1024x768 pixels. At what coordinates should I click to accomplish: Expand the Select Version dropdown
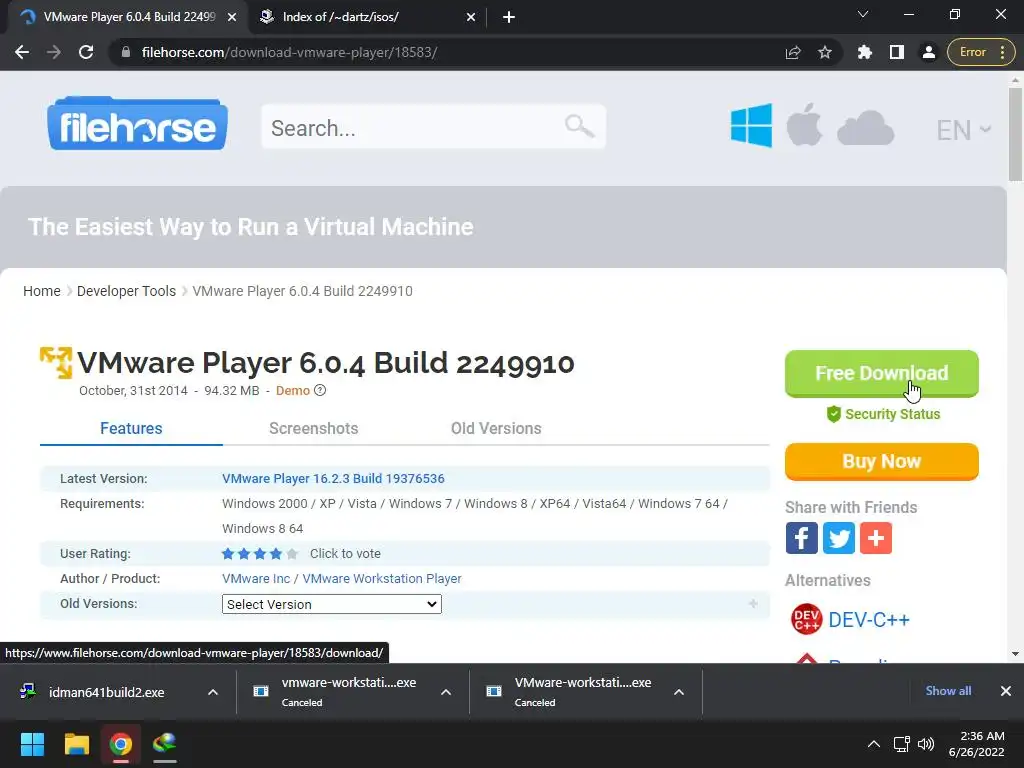coord(332,604)
